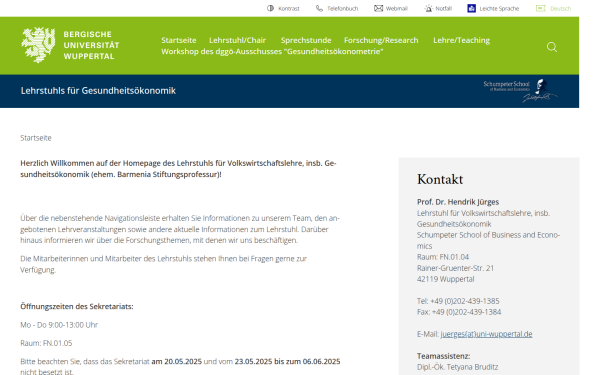Click the text Raum: FN.01.05
This screenshot has width=600, height=375.
(x=46, y=343)
